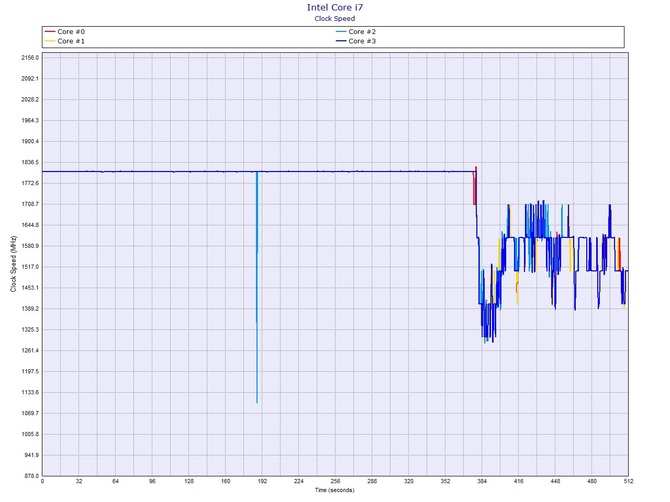The width and height of the screenshot is (670, 502).
Task: Click the 32 tick on the time axis
Action: click(79, 481)
